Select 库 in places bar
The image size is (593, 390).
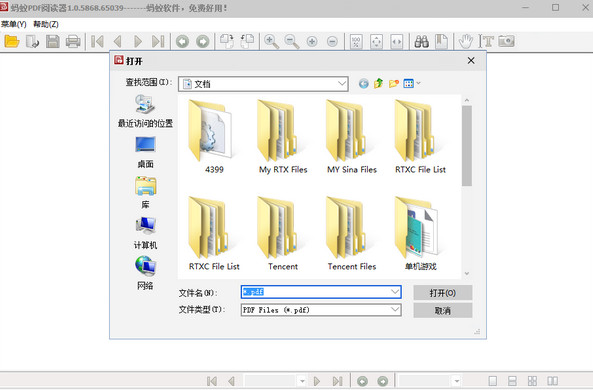tap(145, 193)
